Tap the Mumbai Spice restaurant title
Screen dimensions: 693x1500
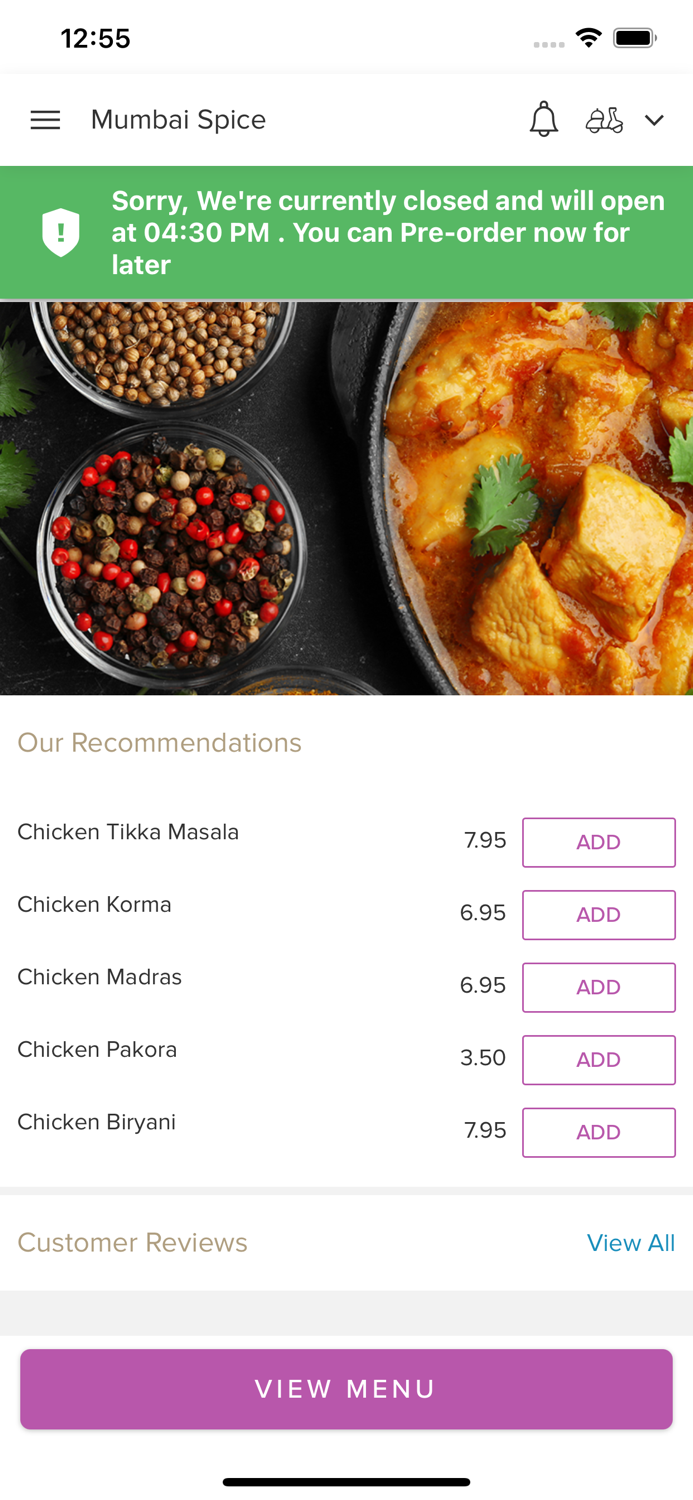point(178,119)
